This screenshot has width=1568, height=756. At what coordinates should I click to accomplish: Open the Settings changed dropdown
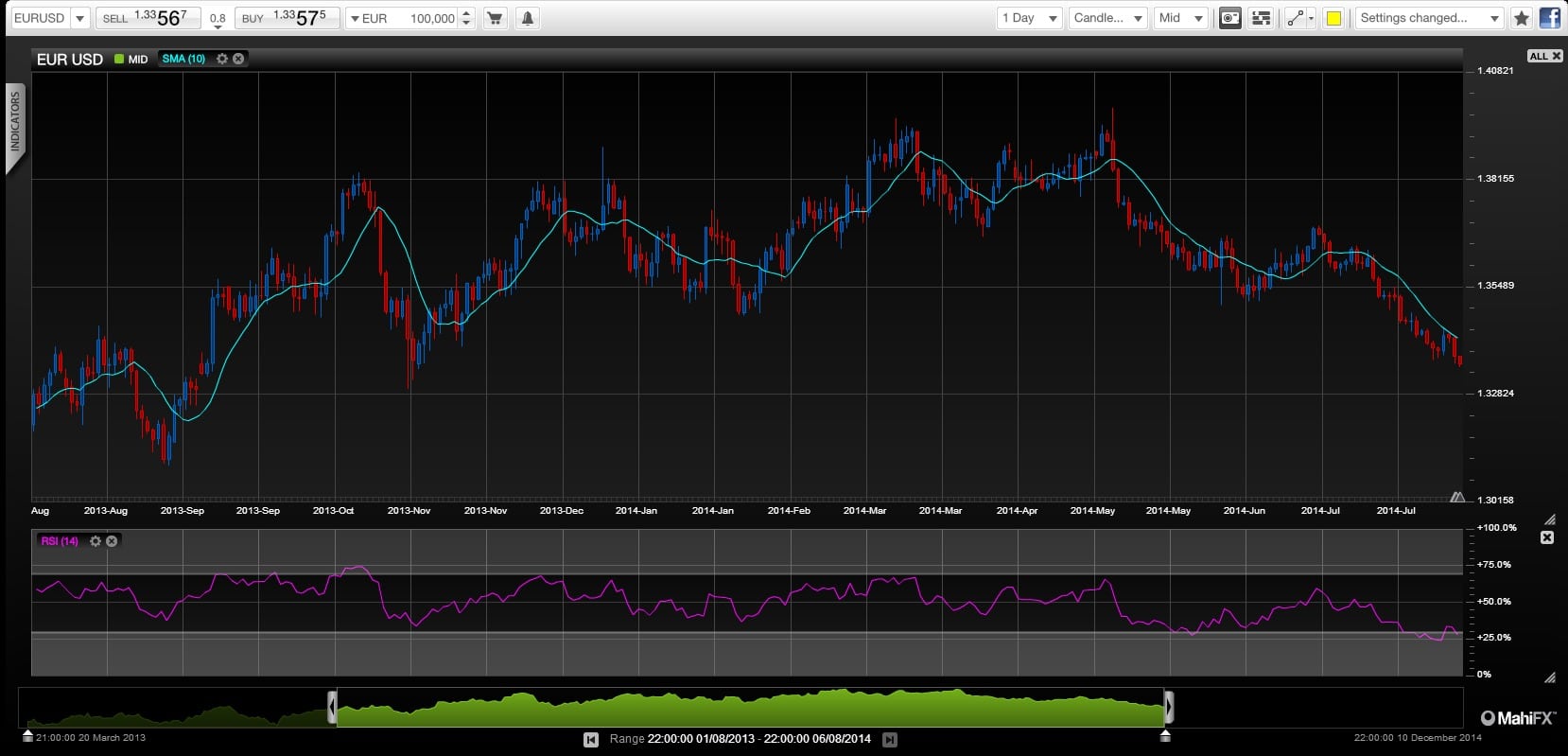pos(1429,18)
